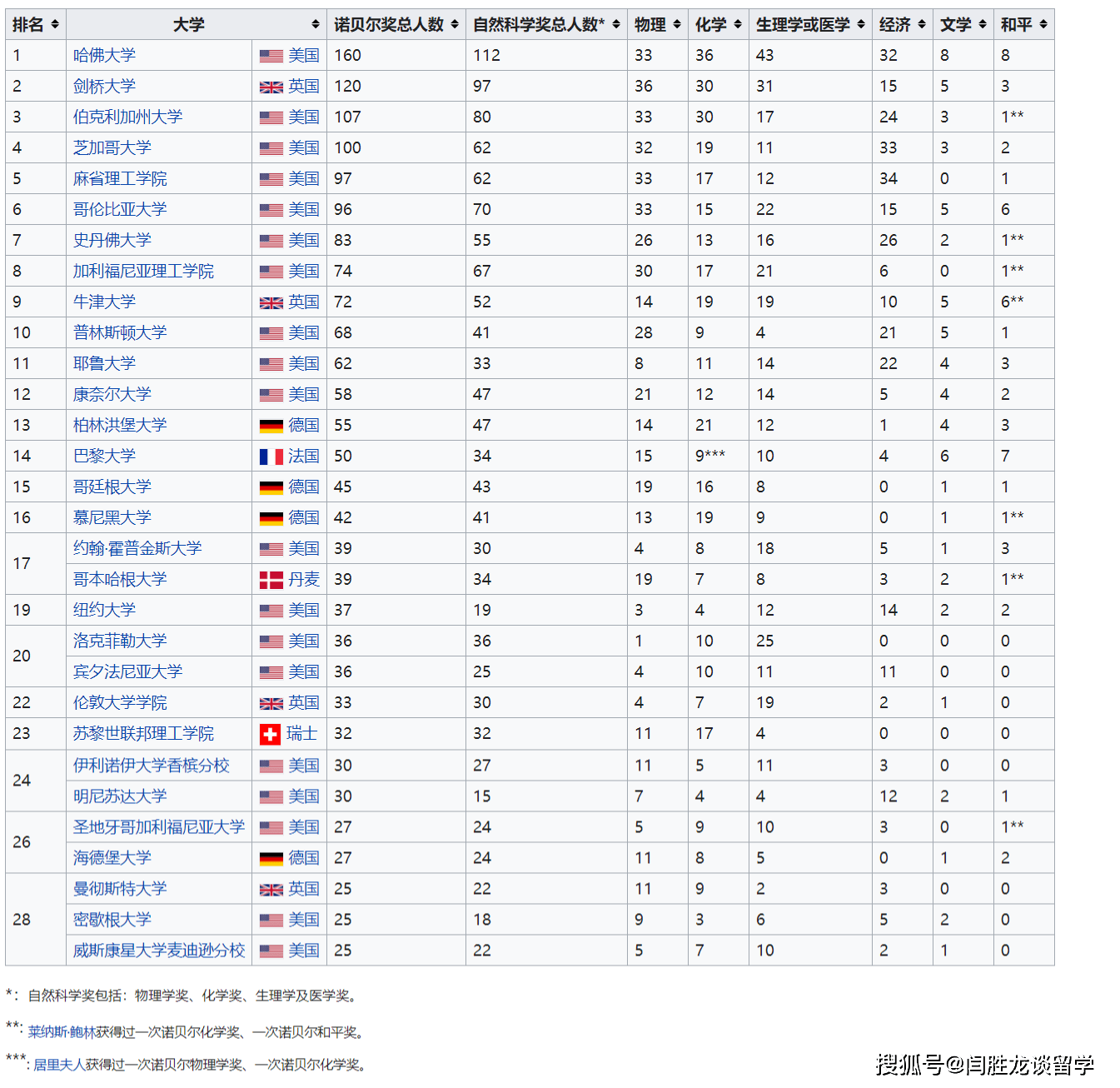Open the 威斯康星大学麦迪逊分校 link

(x=159, y=950)
